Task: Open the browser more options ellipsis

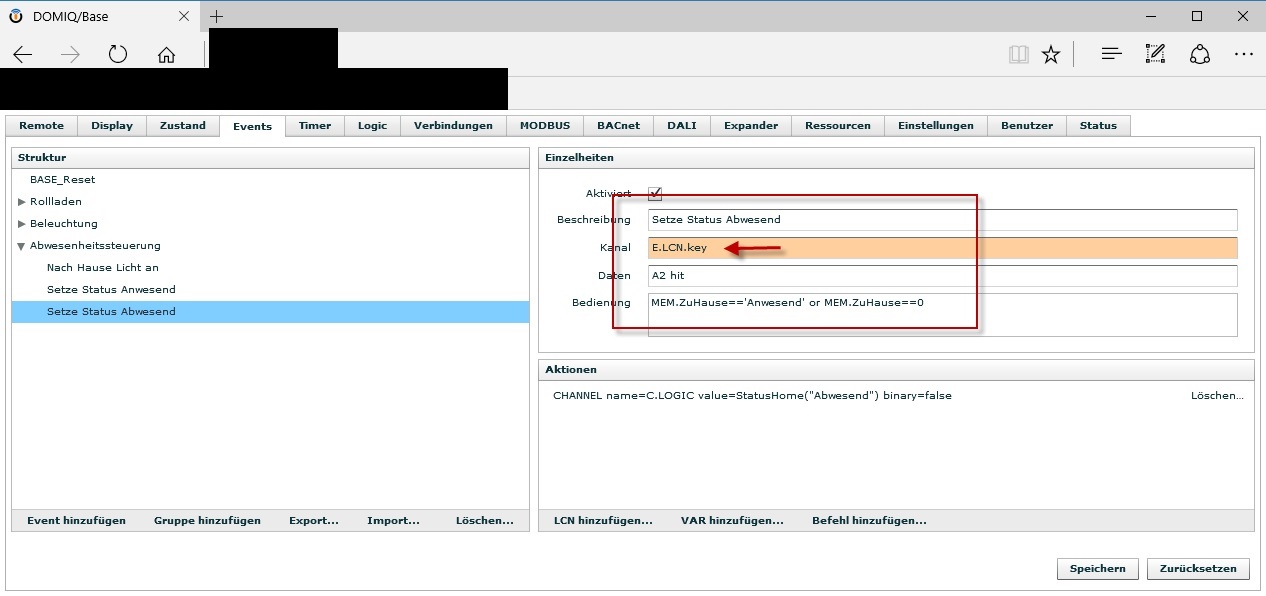Action: pyautogui.click(x=1243, y=55)
